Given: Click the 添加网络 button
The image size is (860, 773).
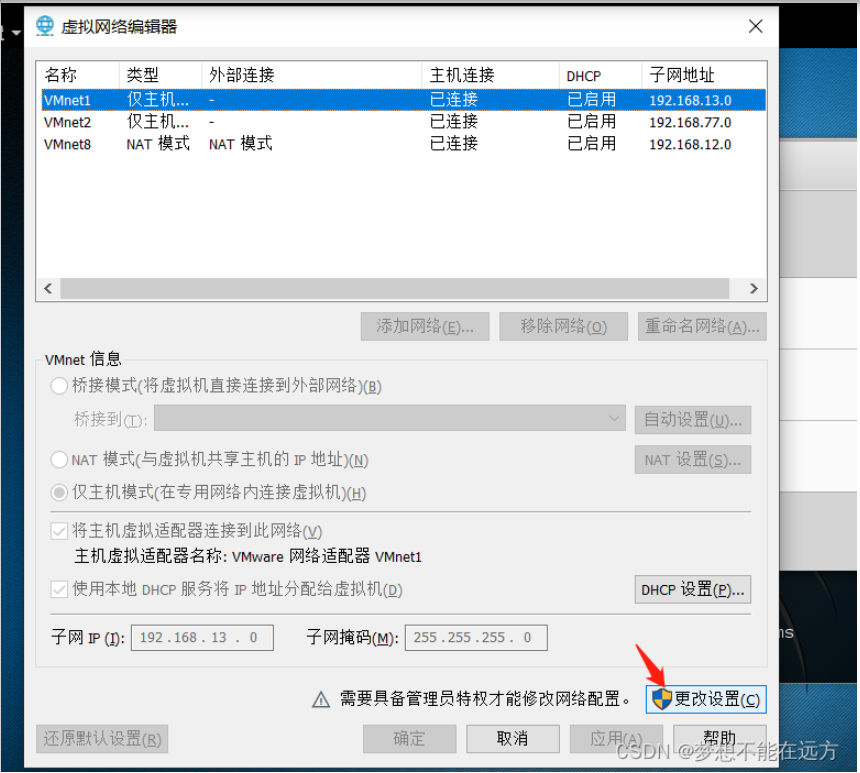Looking at the screenshot, I should coord(425,326).
